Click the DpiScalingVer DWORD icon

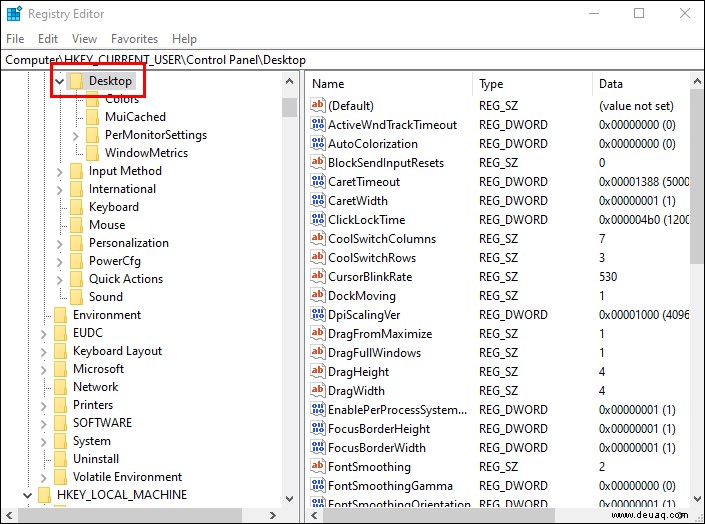click(317, 314)
